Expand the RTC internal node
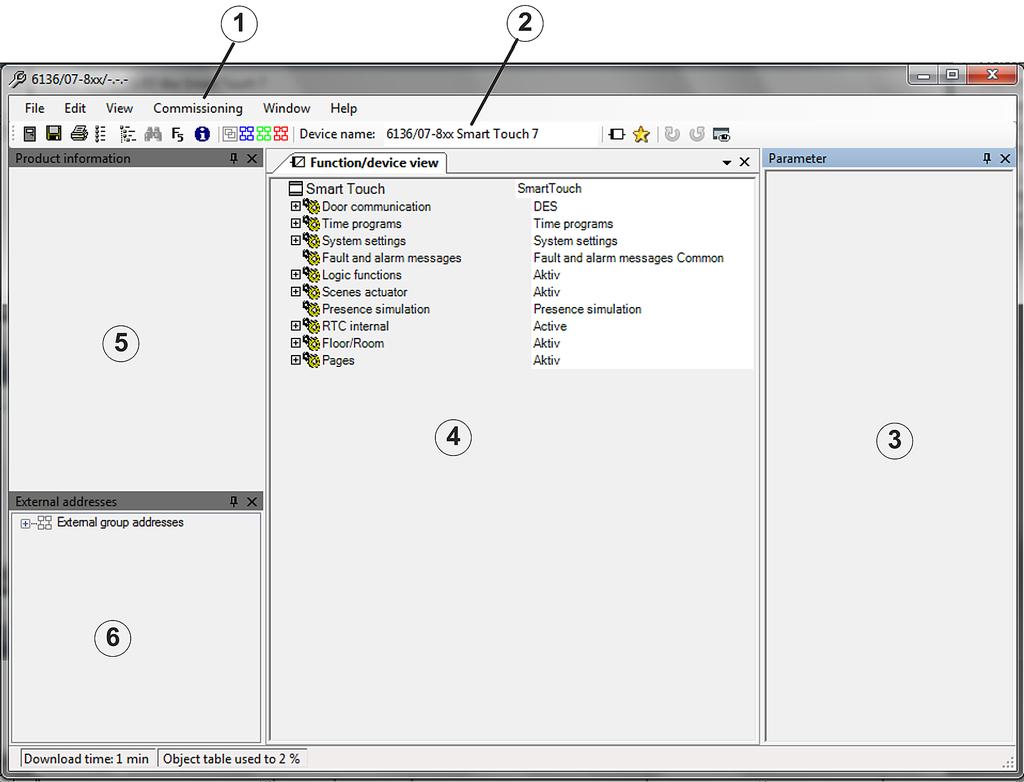Screen dimensions: 1024x782 click(x=296, y=325)
